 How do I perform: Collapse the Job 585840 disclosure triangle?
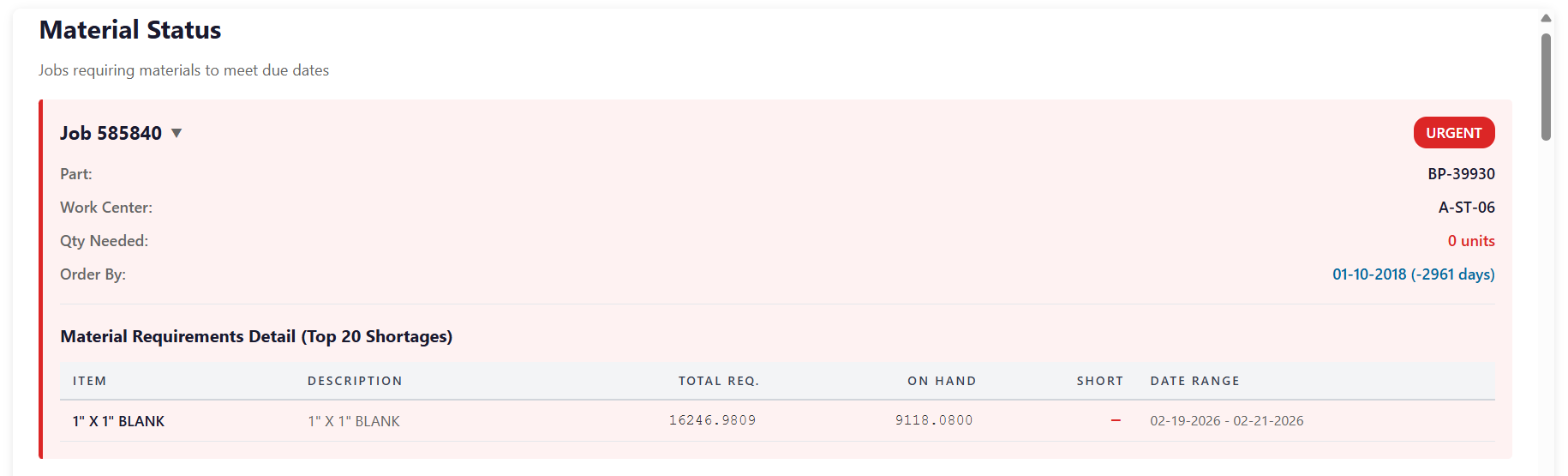[x=177, y=133]
